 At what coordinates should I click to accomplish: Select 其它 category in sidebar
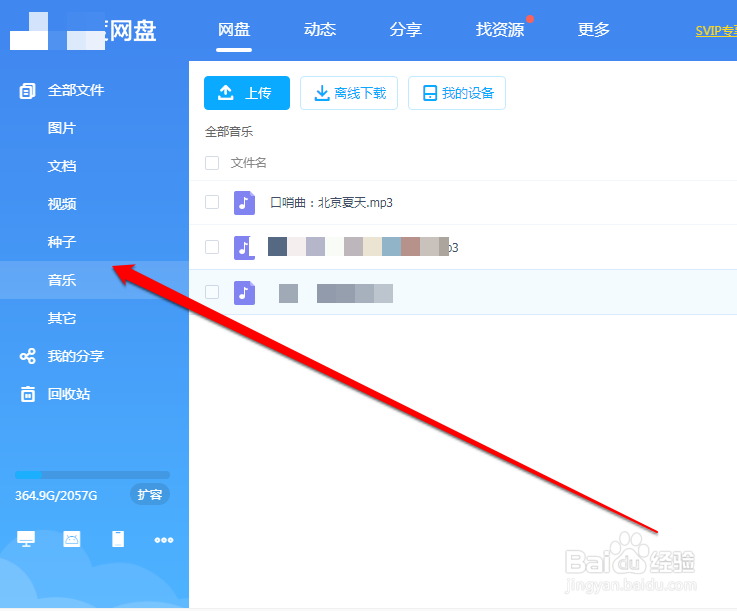62,318
